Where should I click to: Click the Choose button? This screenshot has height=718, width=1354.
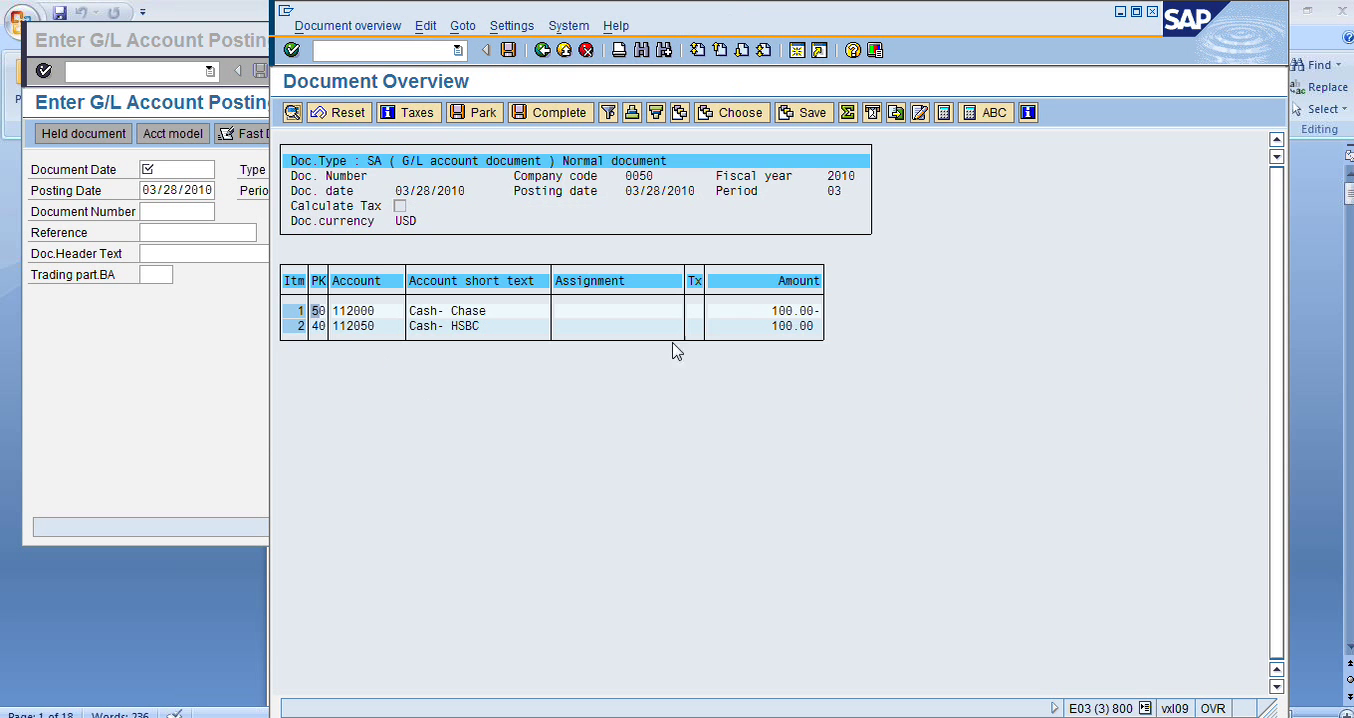coord(731,113)
